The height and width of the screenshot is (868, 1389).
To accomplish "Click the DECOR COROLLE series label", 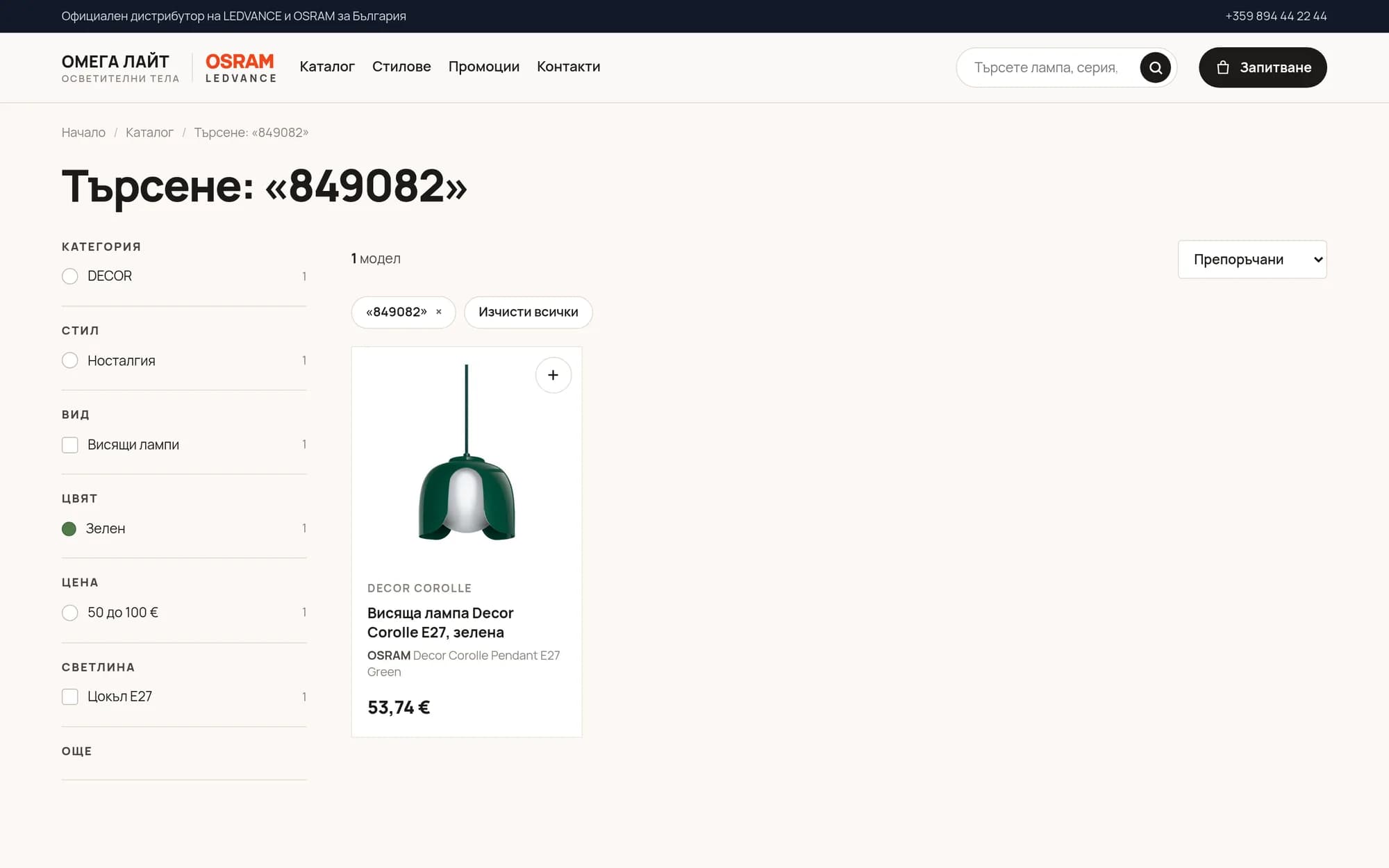I will pos(419,588).
